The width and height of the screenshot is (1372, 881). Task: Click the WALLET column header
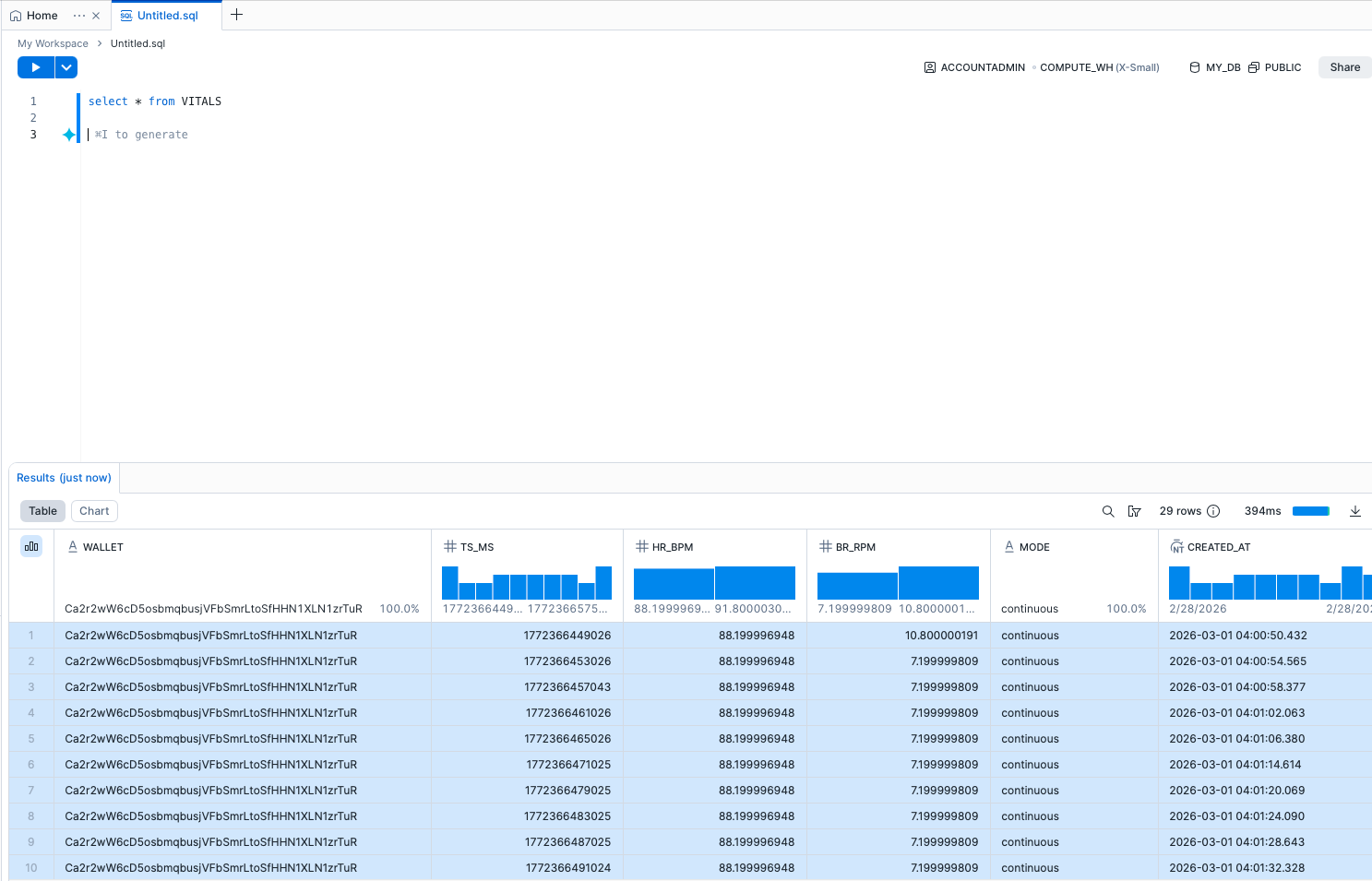tap(103, 547)
